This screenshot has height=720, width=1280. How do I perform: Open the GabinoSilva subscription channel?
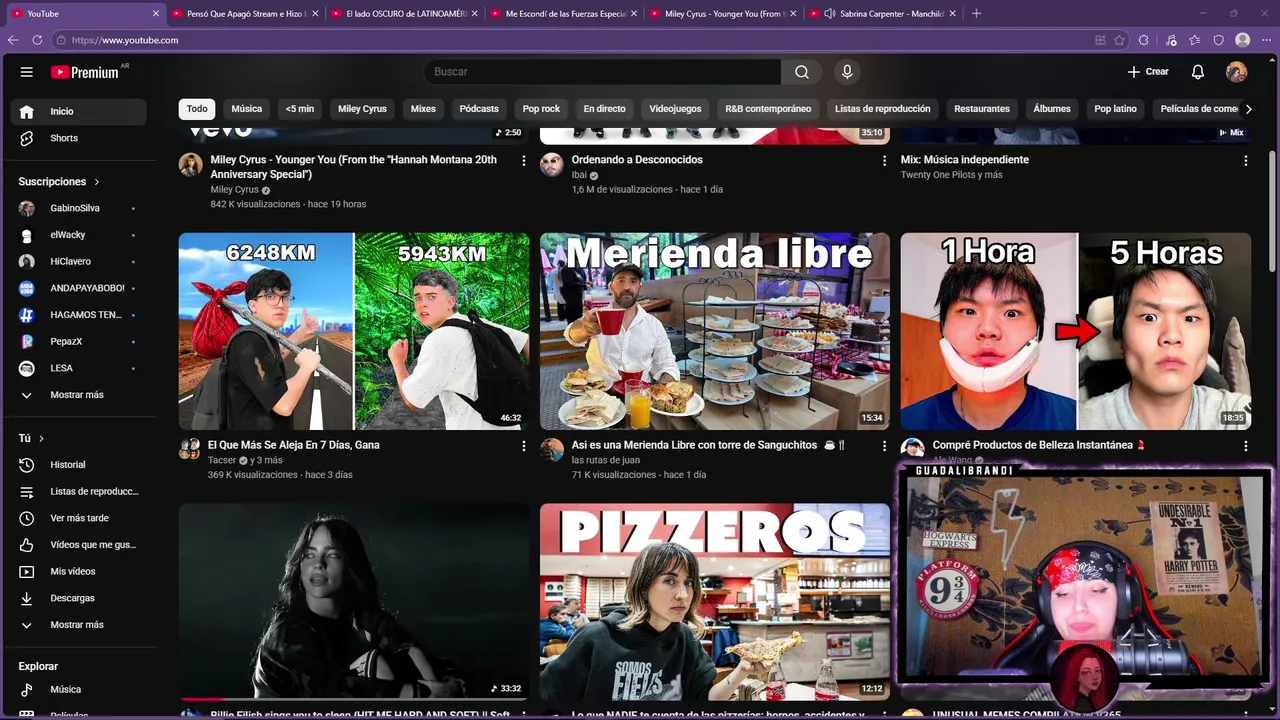pos(79,208)
